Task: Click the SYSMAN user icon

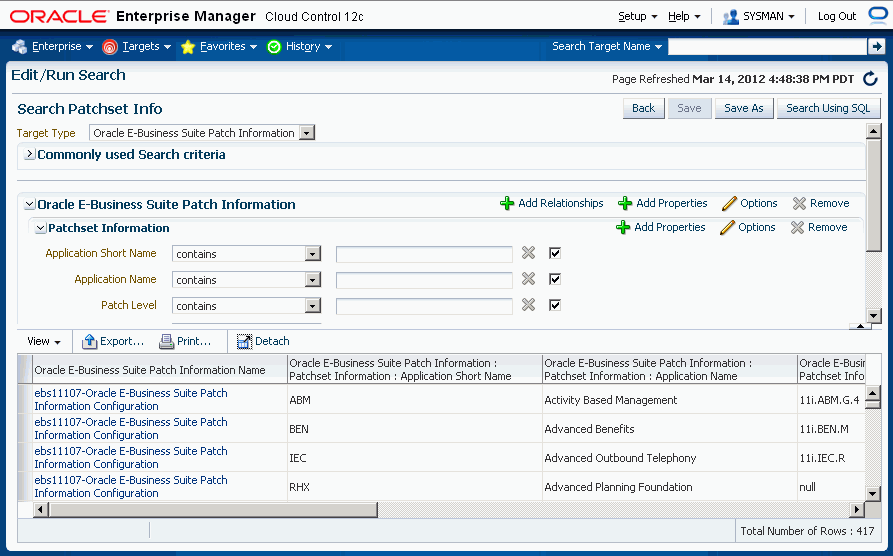Action: [x=730, y=17]
